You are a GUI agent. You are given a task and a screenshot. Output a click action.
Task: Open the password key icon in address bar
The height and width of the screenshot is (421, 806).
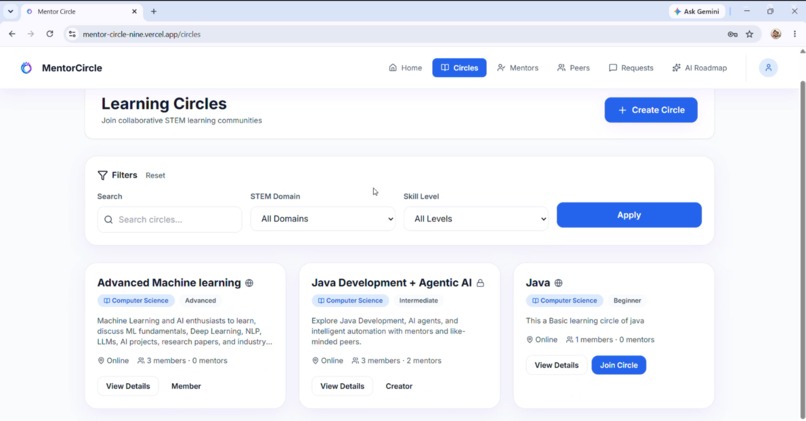[x=732, y=34]
